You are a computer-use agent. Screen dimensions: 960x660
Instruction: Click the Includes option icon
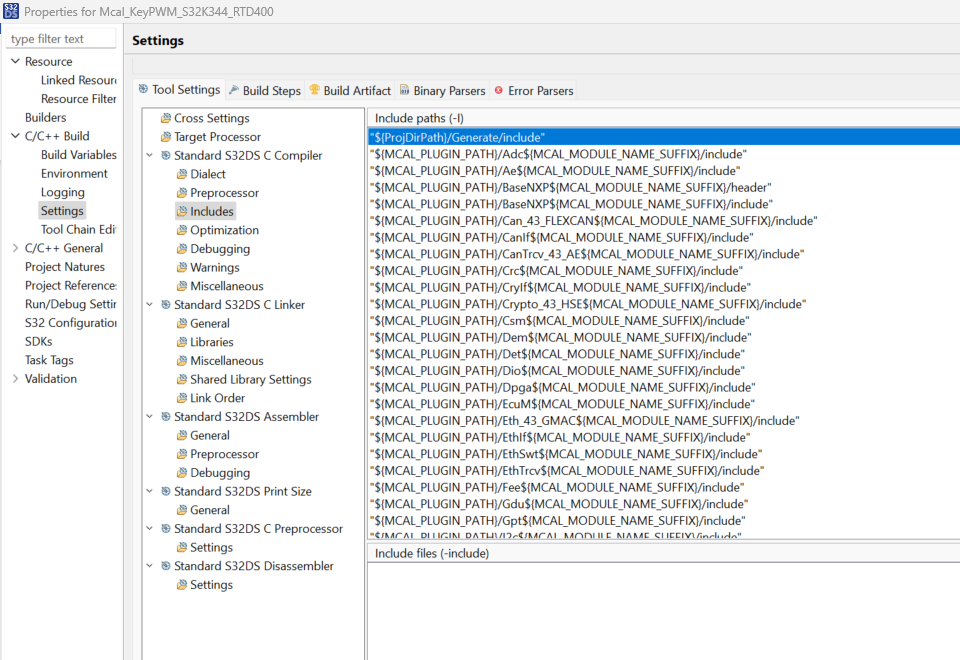(182, 211)
